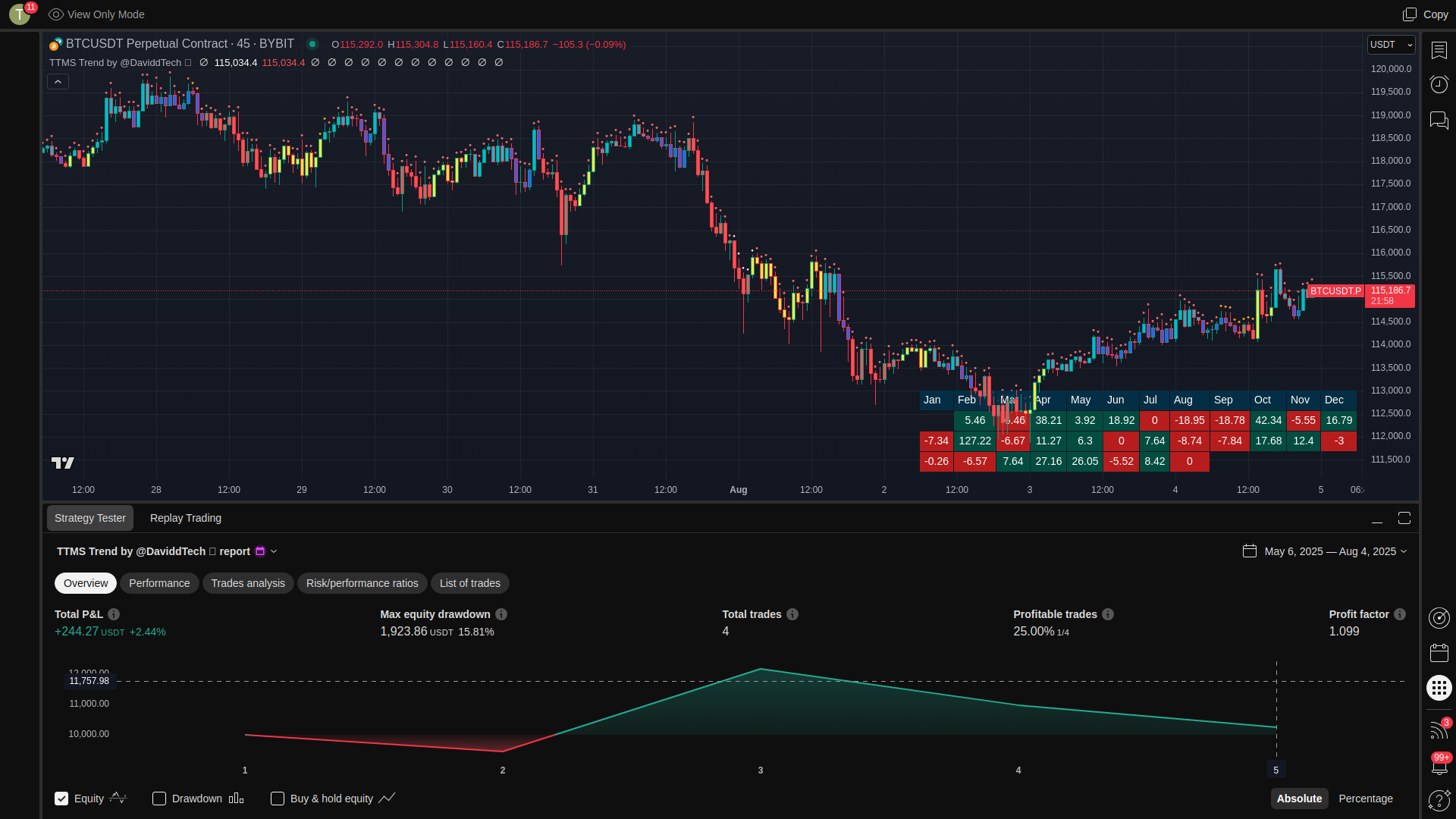Open the Overview tab
This screenshot has height=819, width=1456.
click(86, 583)
